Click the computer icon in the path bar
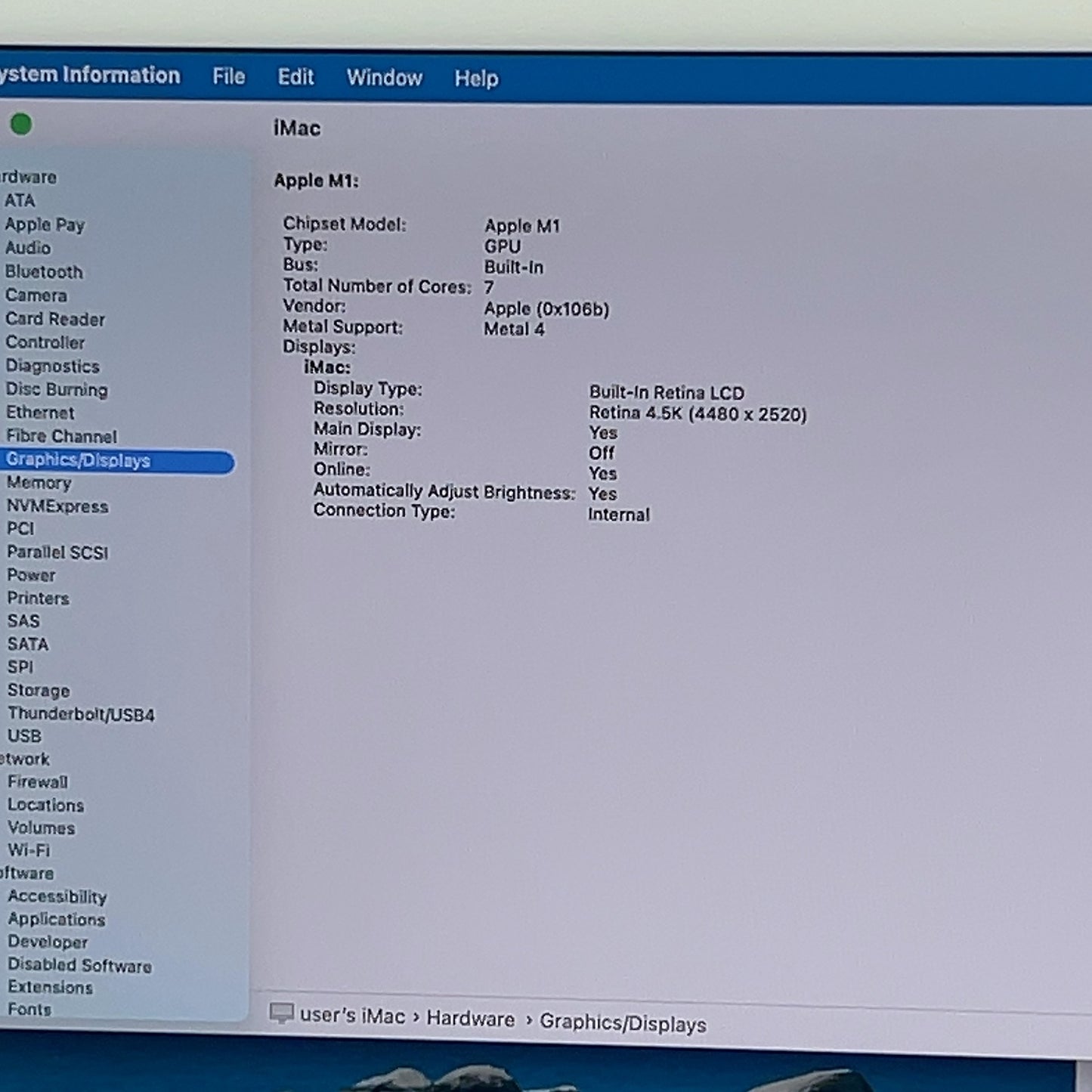 (281, 1013)
